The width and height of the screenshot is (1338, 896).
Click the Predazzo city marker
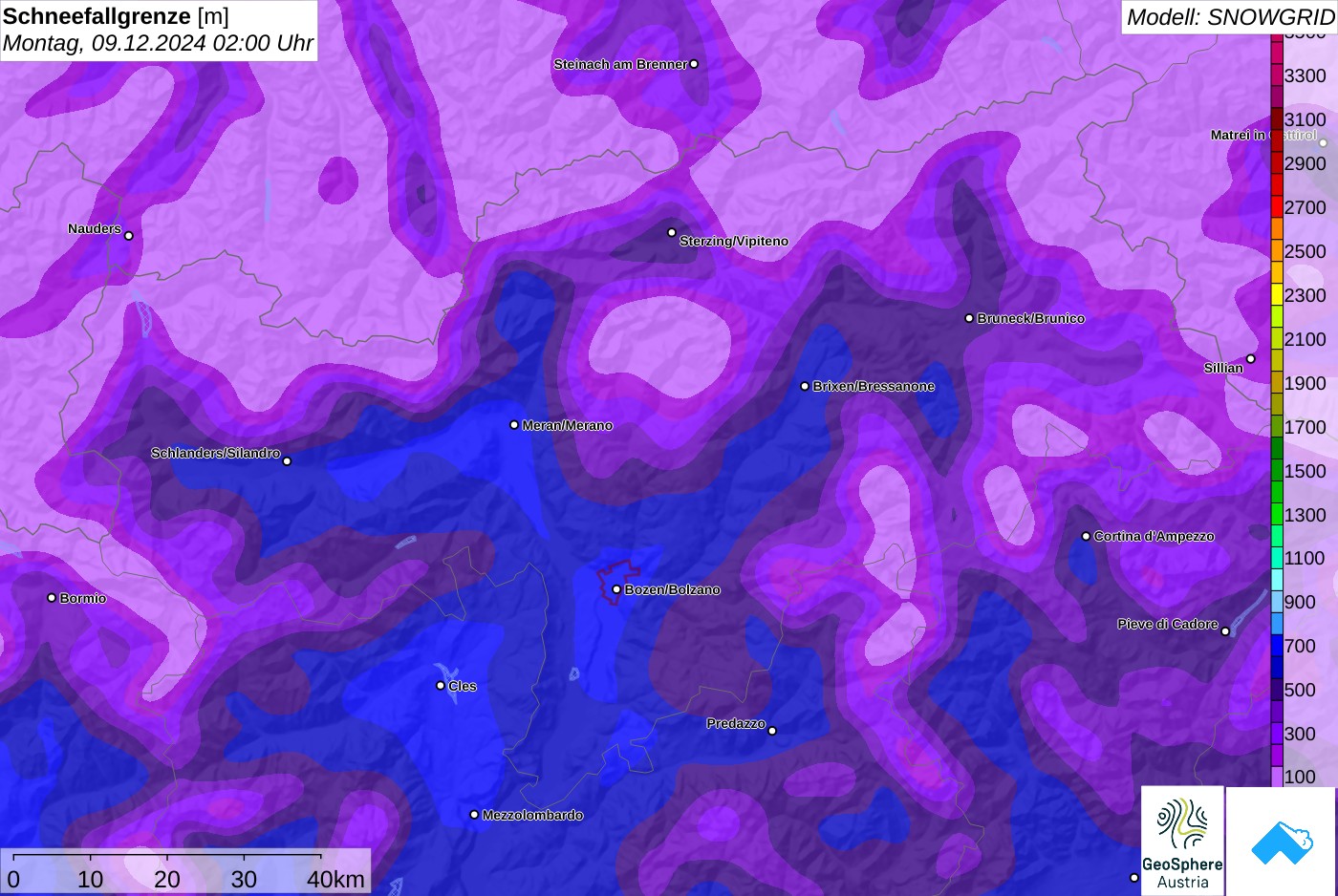tap(772, 731)
